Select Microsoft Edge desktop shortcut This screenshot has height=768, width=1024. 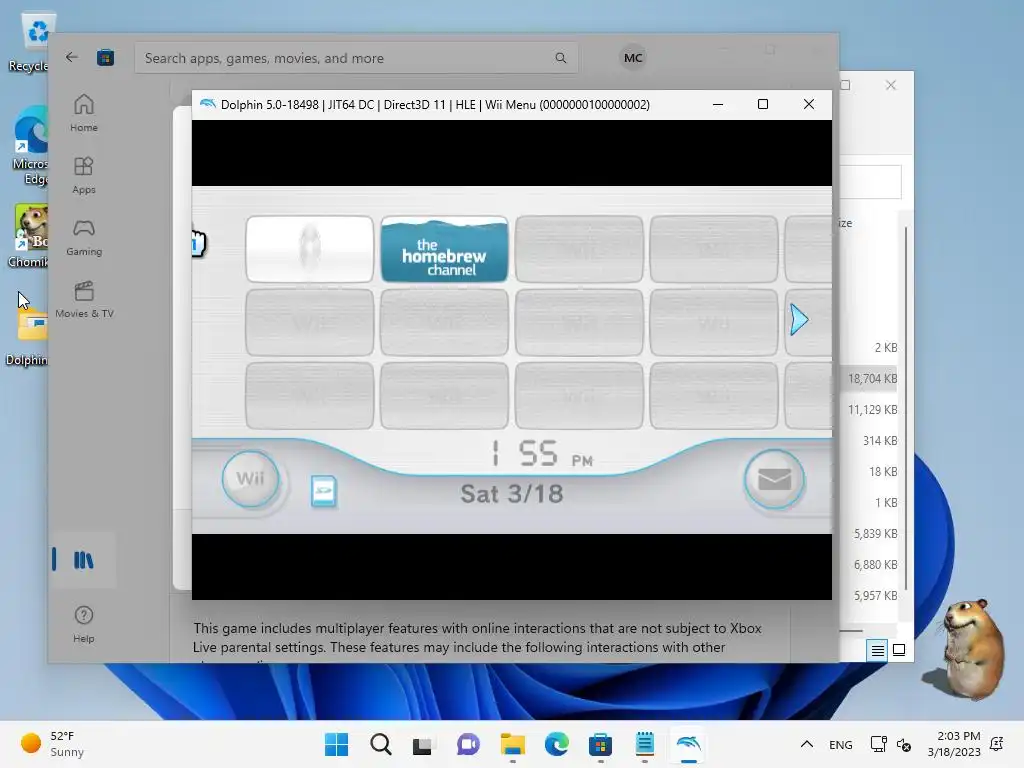[31, 147]
